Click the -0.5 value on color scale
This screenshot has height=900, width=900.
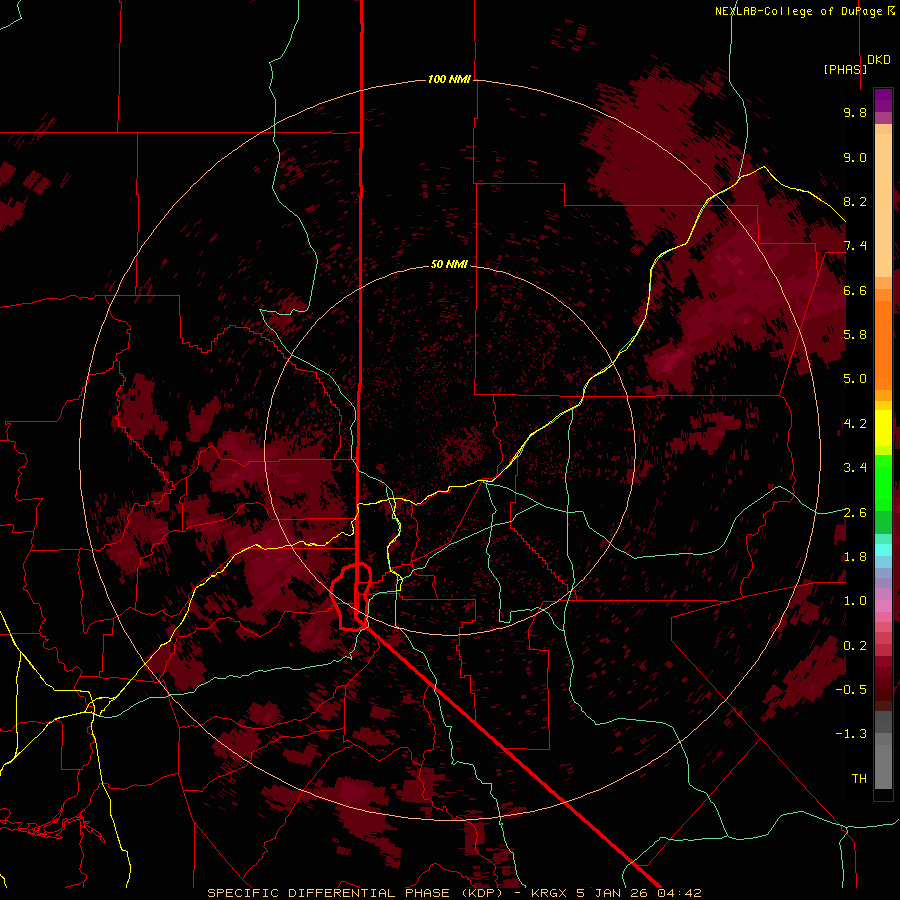851,690
